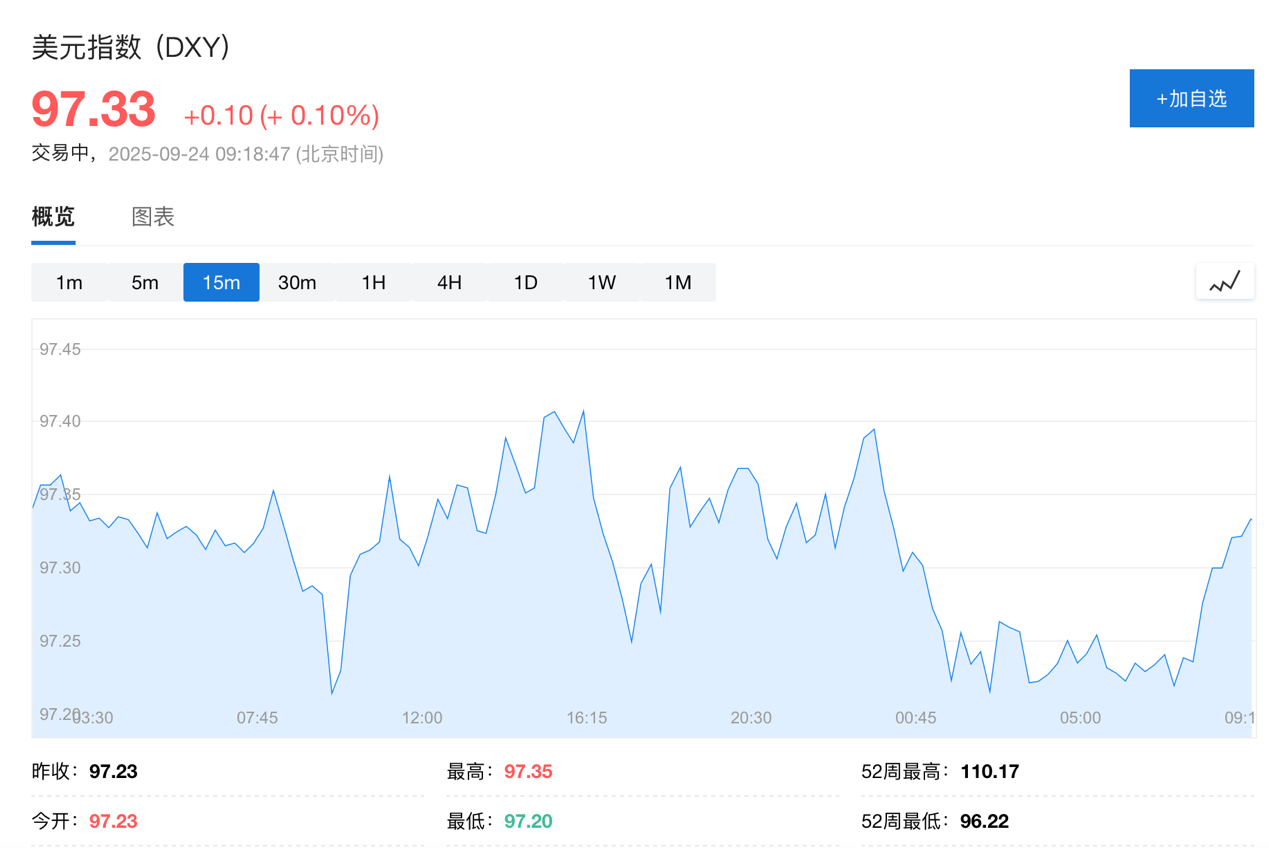This screenshot has height=848, width=1269.
Task: Click the 今开 97.23 value
Action: 113,820
